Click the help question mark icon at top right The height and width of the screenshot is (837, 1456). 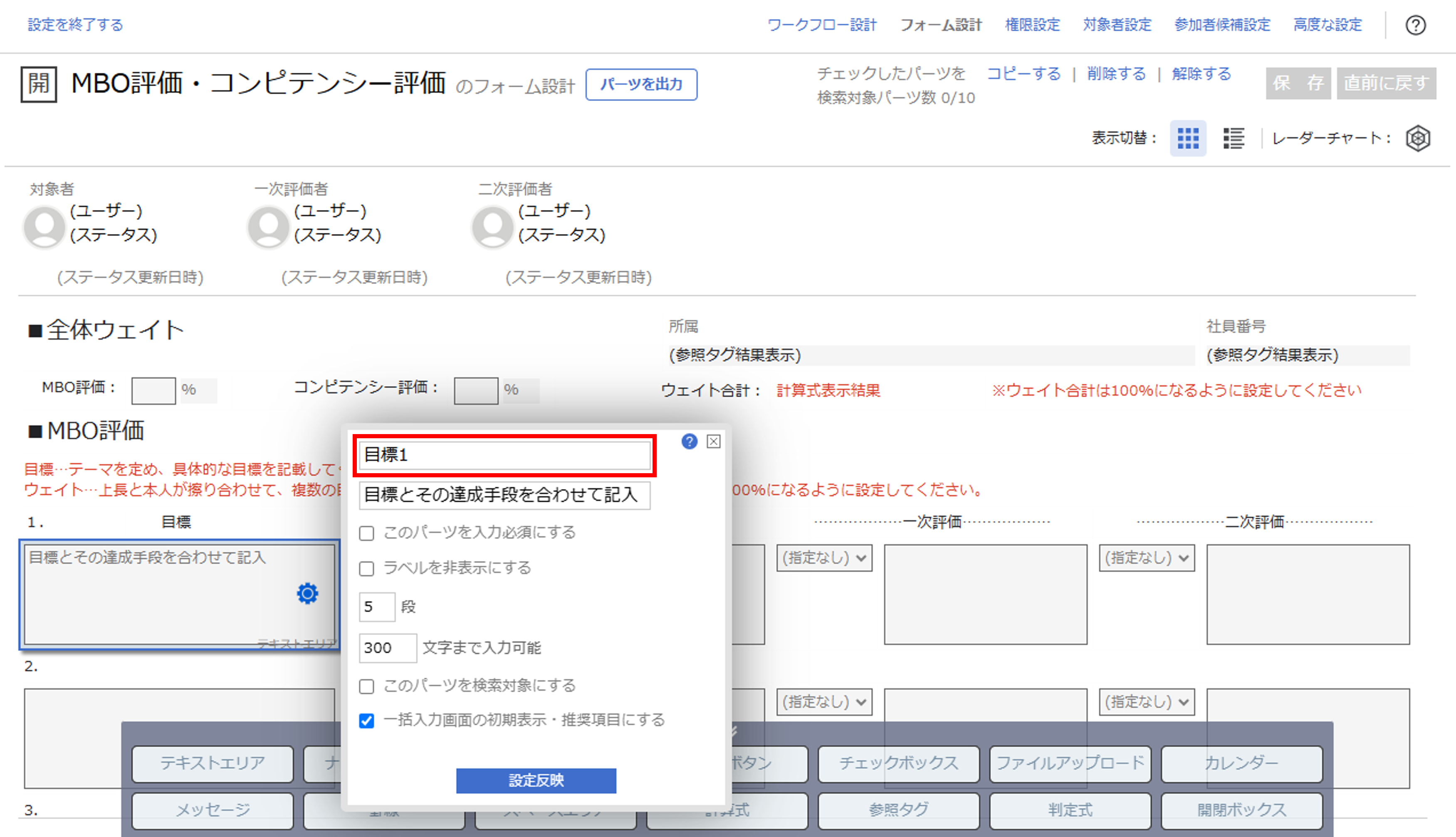pyautogui.click(x=1415, y=25)
